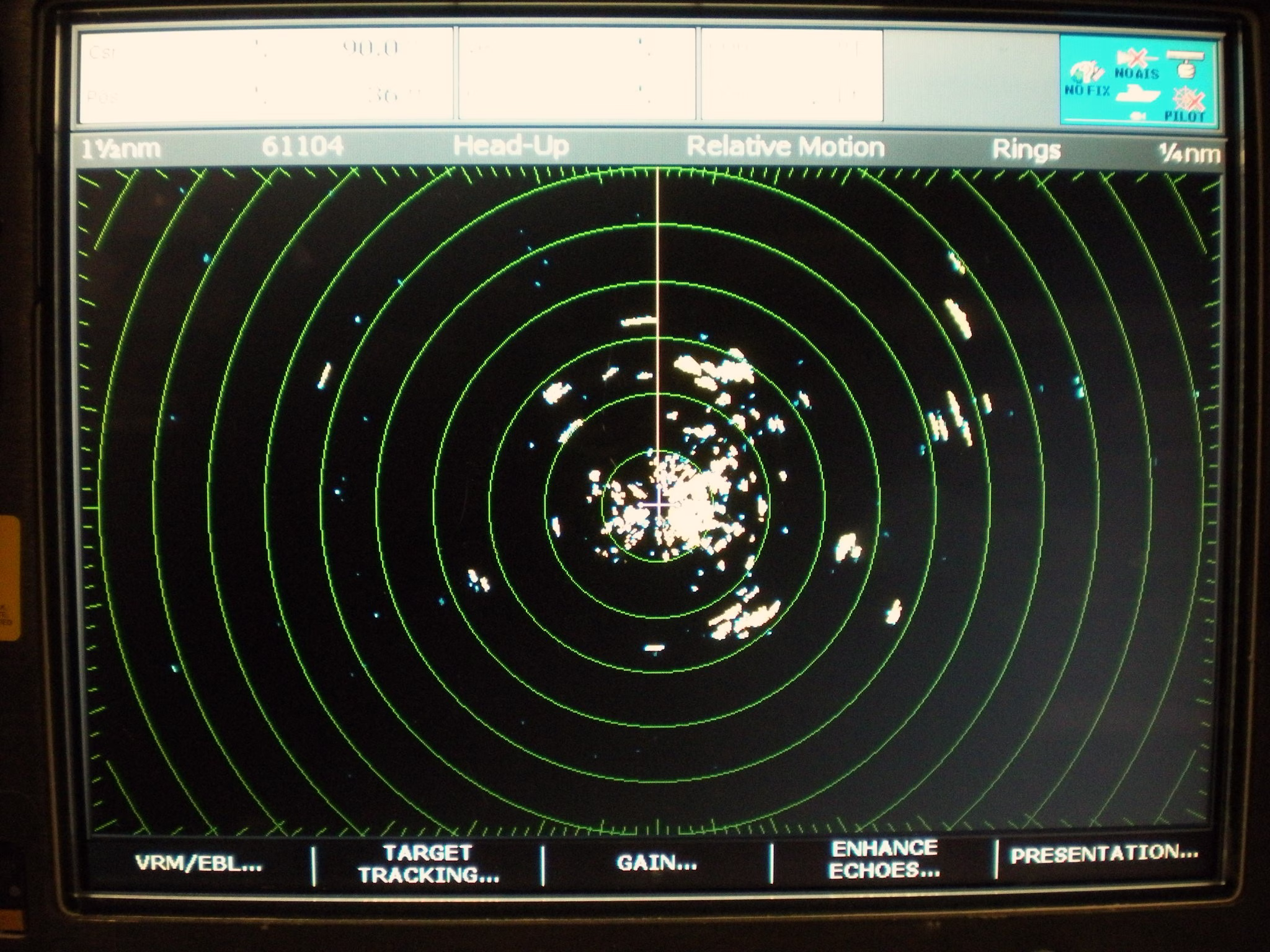Click the PILOT autopilot wheel icon
This screenshot has width=1270, height=952.
click(x=1188, y=102)
